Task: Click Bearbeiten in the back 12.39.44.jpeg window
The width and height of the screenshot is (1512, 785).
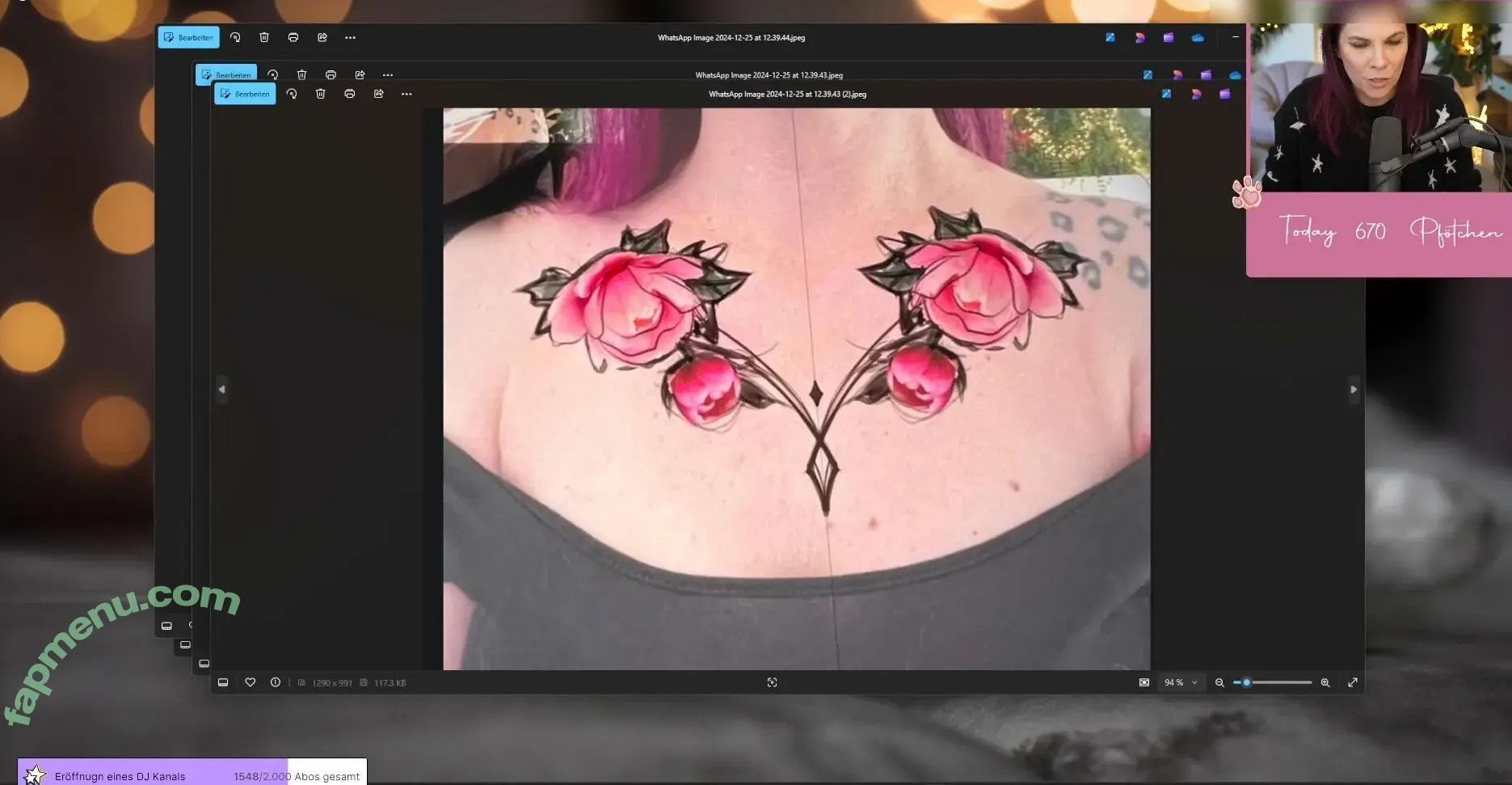Action: 188,37
